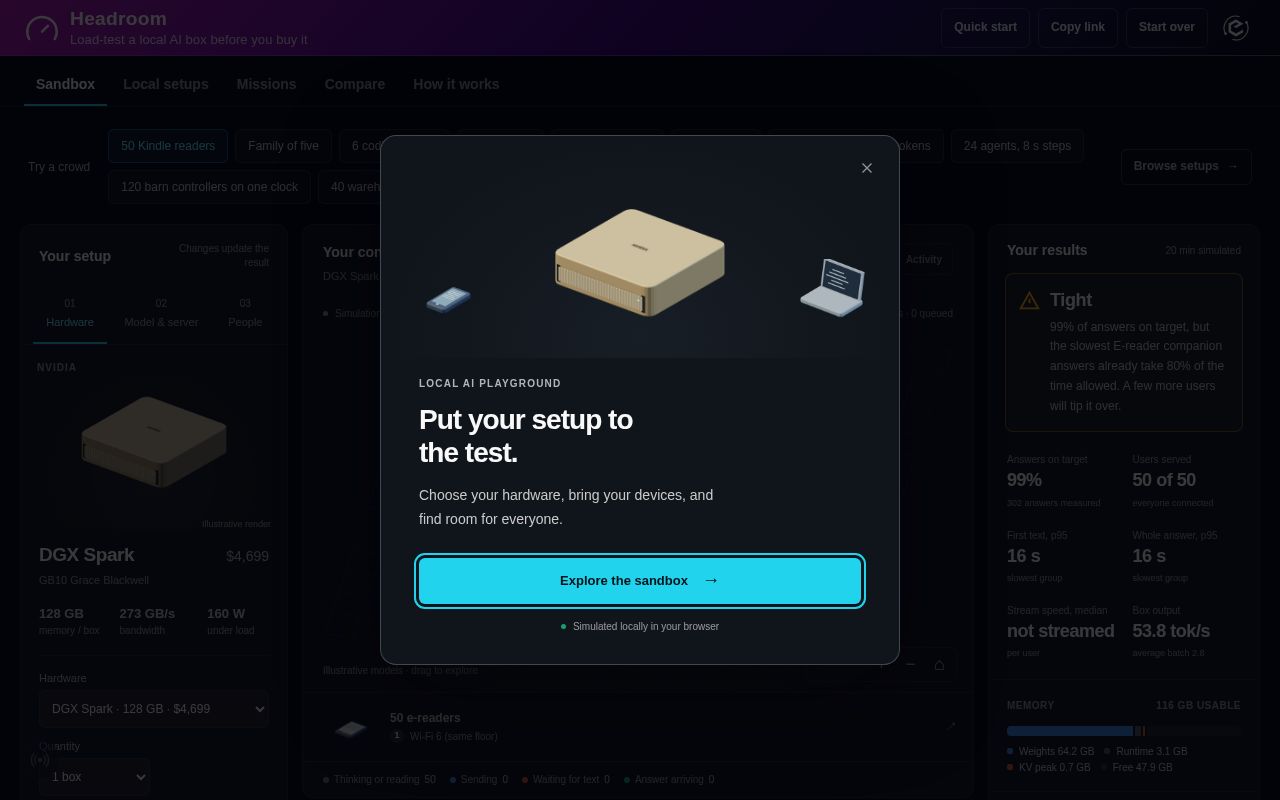
Task: Click the Activity button
Action: 924,259
